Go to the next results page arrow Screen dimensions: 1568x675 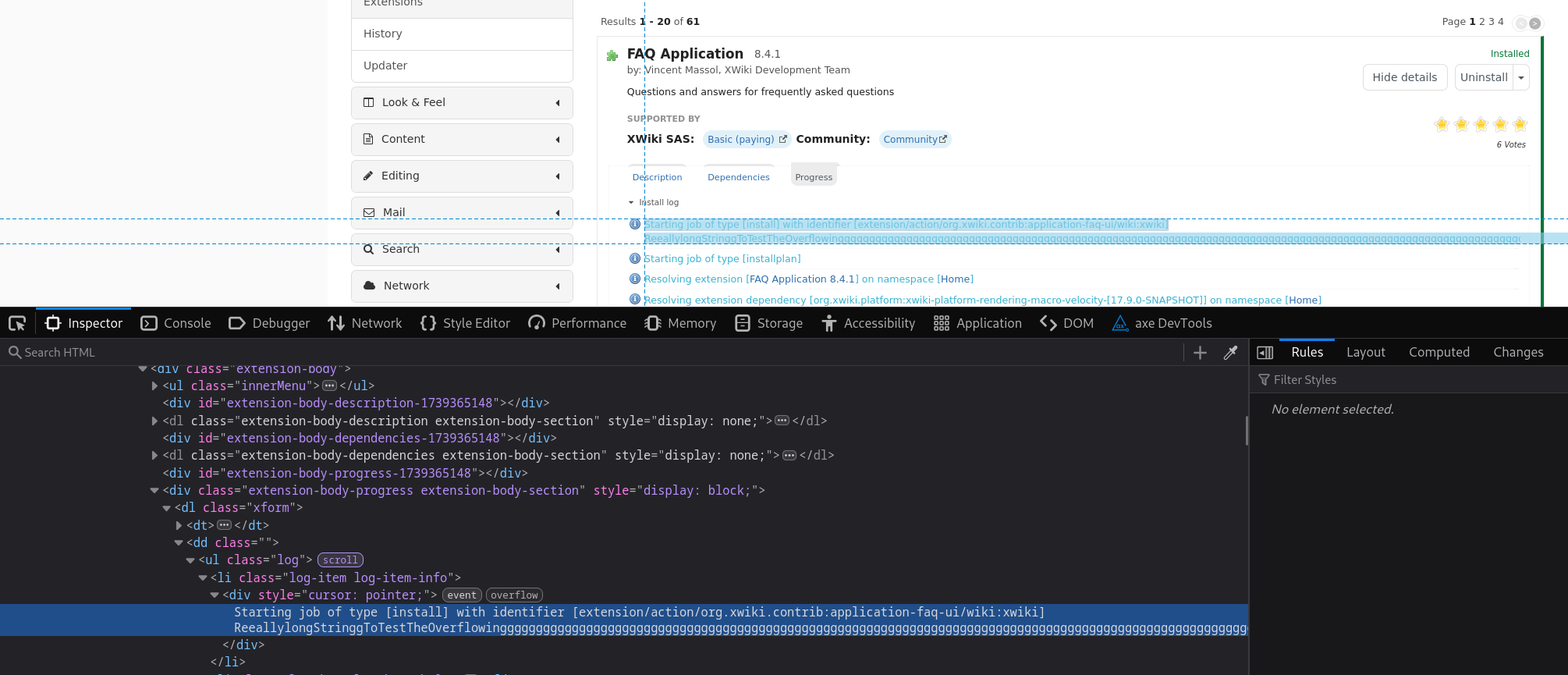pos(1534,23)
